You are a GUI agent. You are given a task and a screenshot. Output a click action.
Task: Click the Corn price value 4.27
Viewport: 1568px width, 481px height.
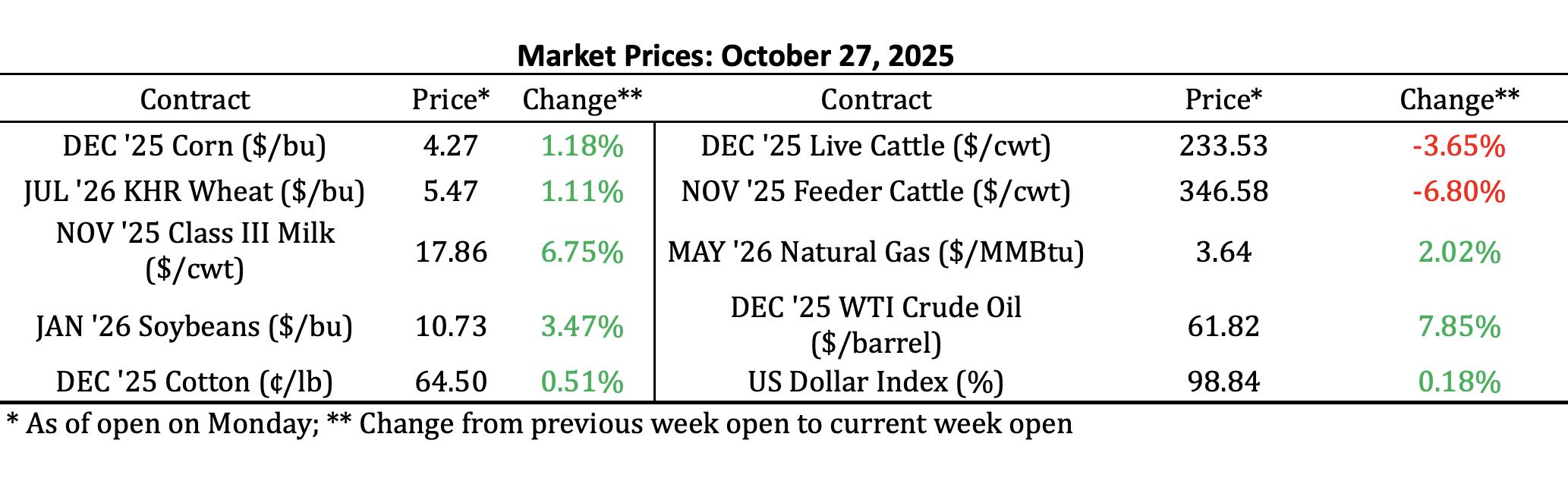tap(451, 146)
